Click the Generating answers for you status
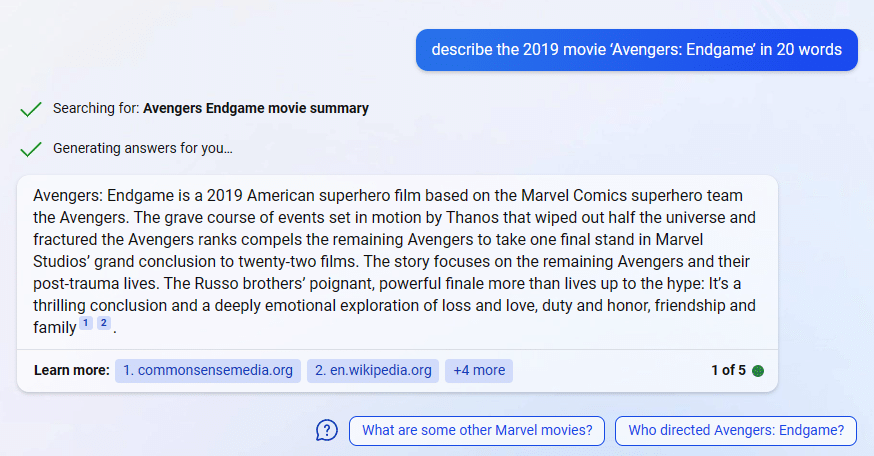Screen dimensions: 874x456 143,148
